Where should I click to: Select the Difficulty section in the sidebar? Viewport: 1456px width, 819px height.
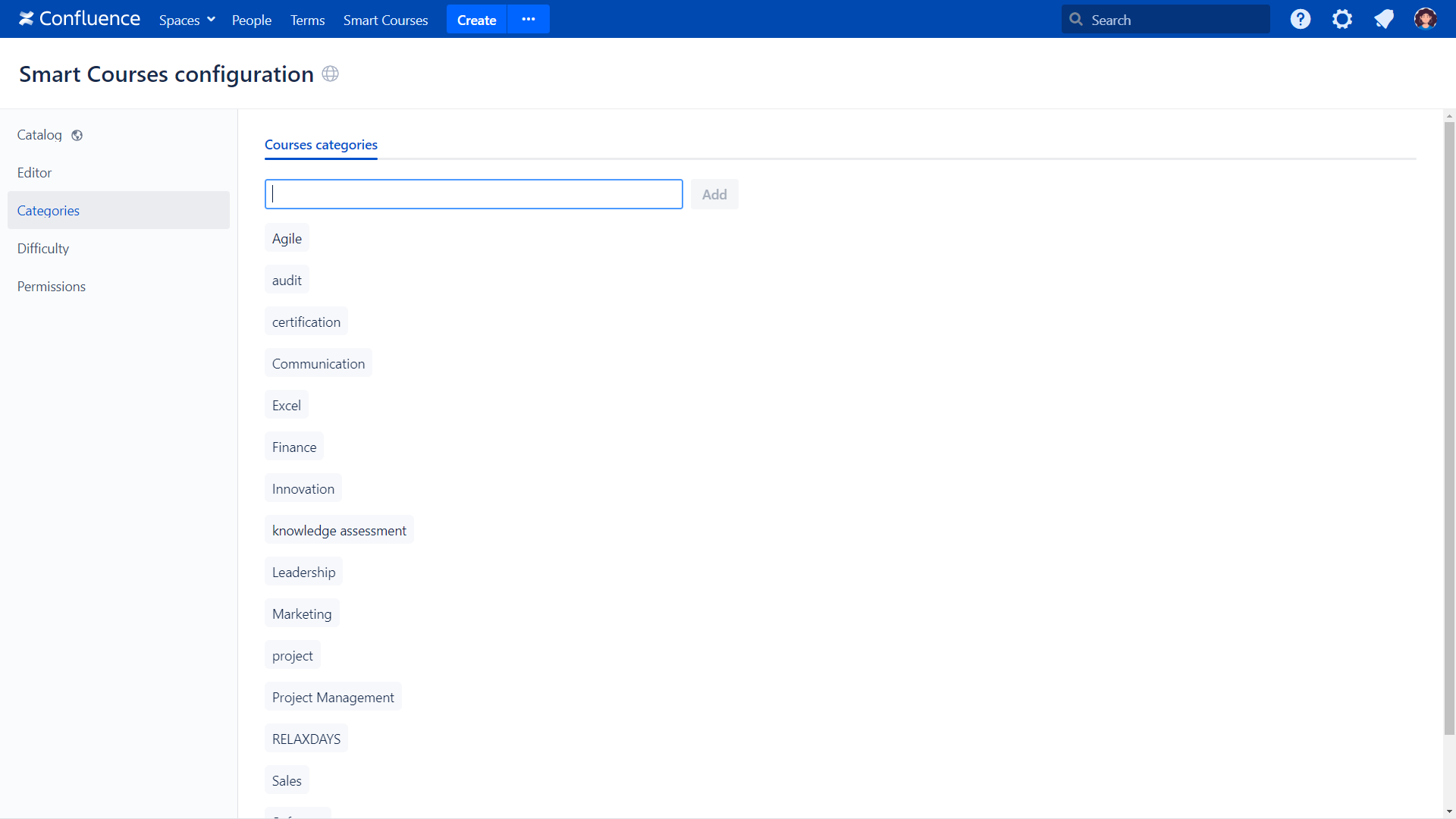click(x=42, y=248)
